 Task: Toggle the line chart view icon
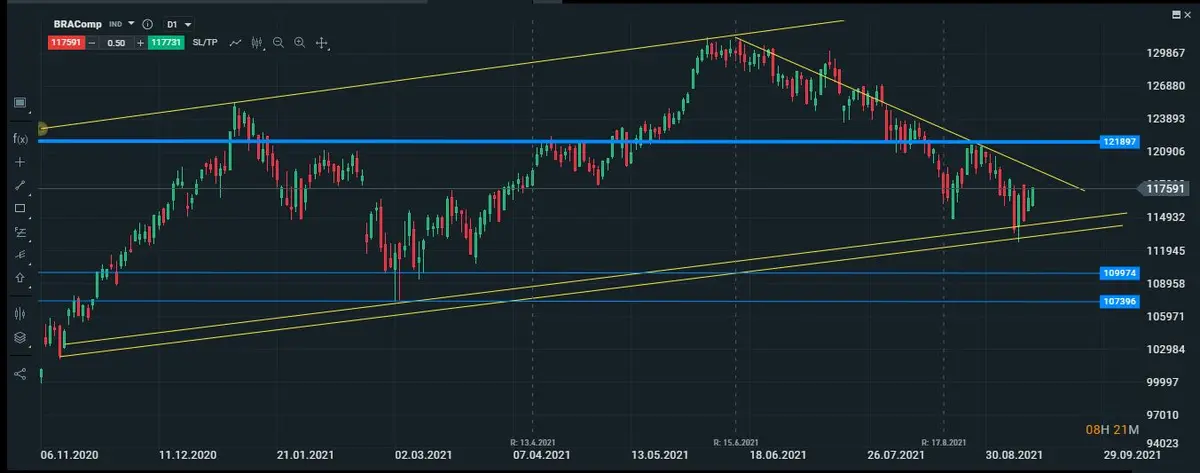236,43
